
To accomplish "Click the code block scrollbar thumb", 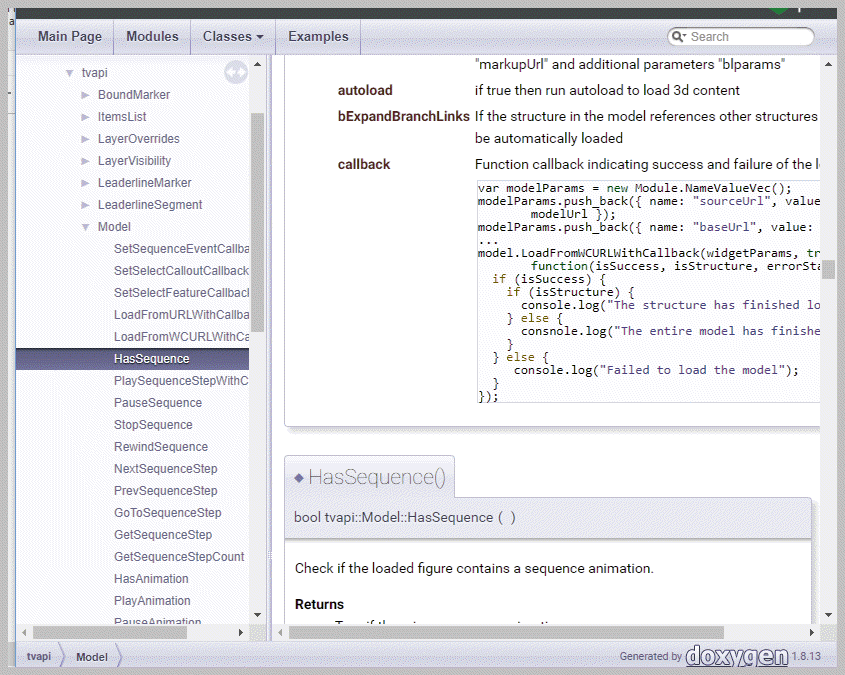I will [x=827, y=269].
